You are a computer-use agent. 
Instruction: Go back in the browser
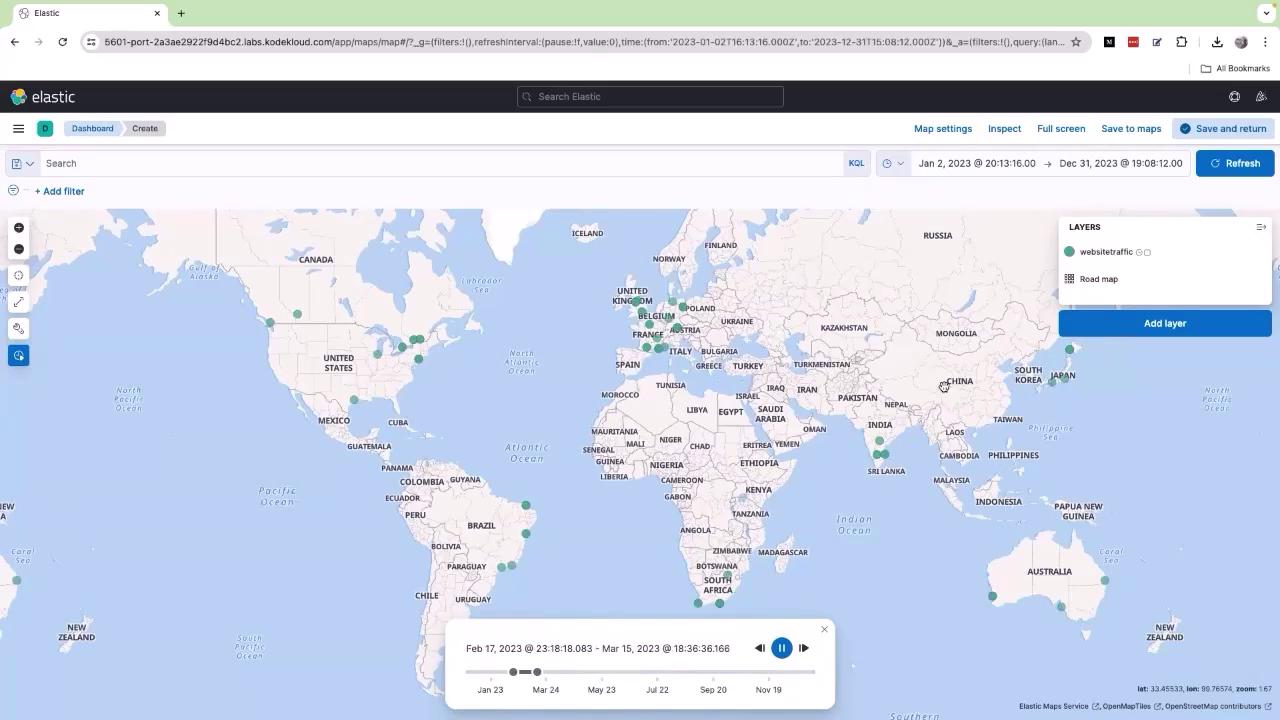pos(15,42)
